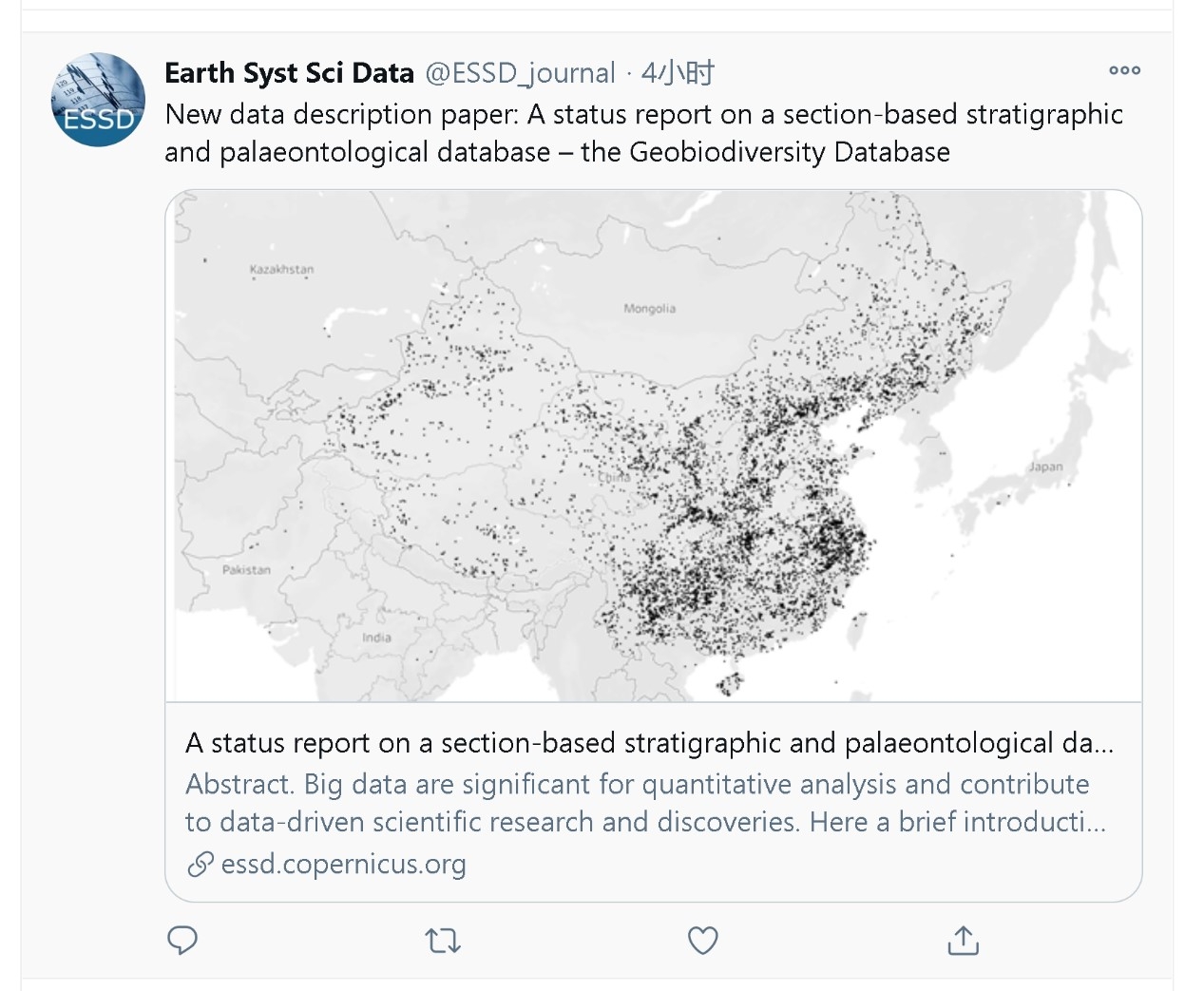Click the Mongolia label on the map
Image resolution: width=1204 pixels, height=991 pixels.
tap(649, 309)
